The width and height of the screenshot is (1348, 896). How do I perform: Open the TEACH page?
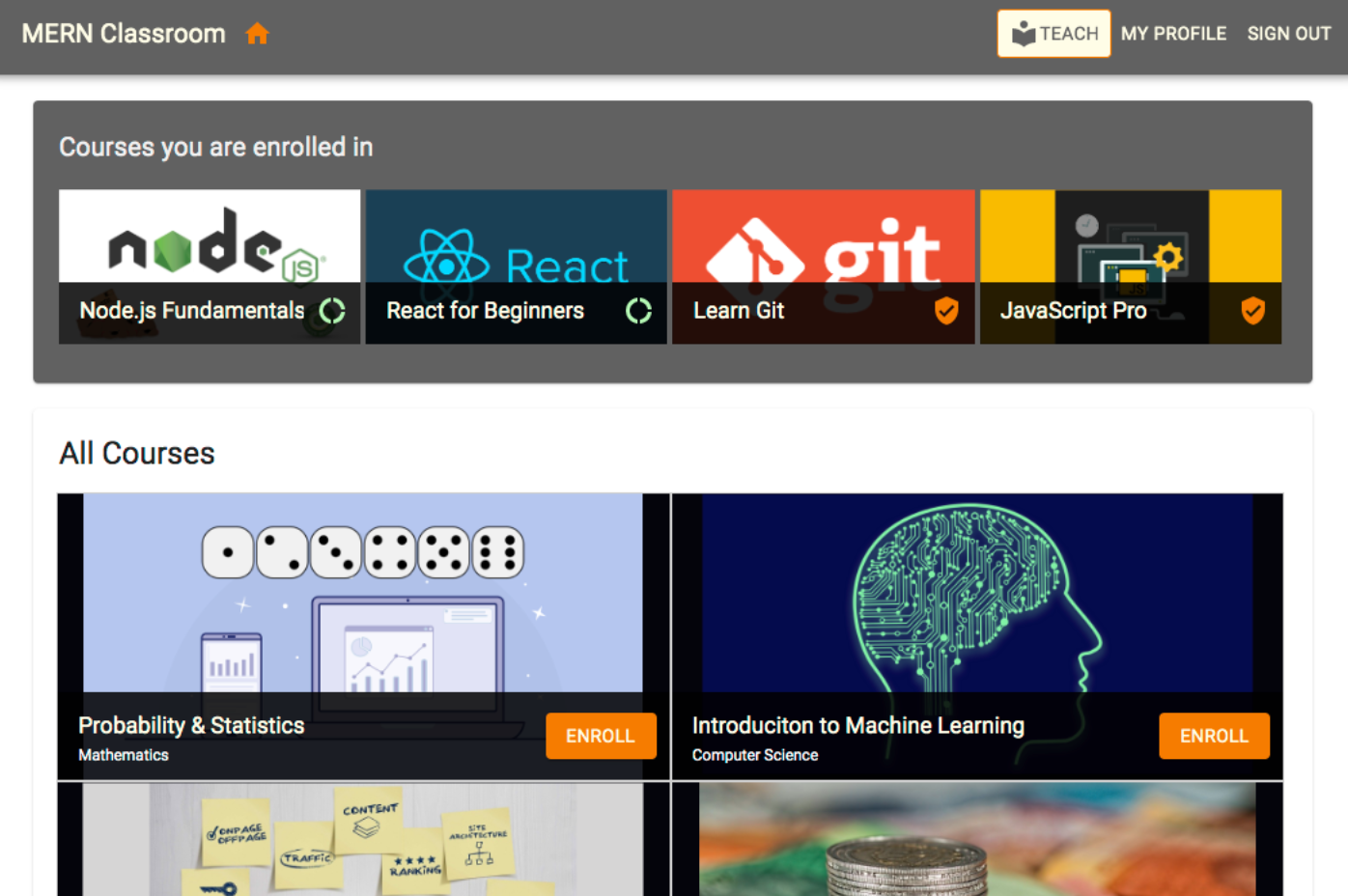click(x=1053, y=33)
